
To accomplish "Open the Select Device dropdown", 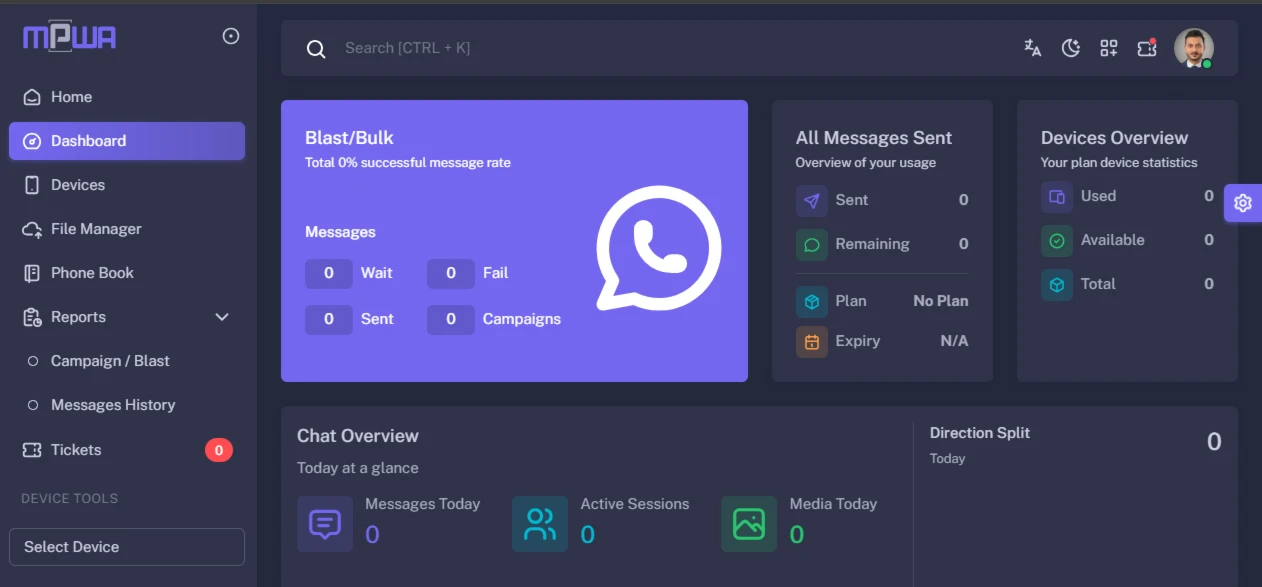I will coord(127,547).
